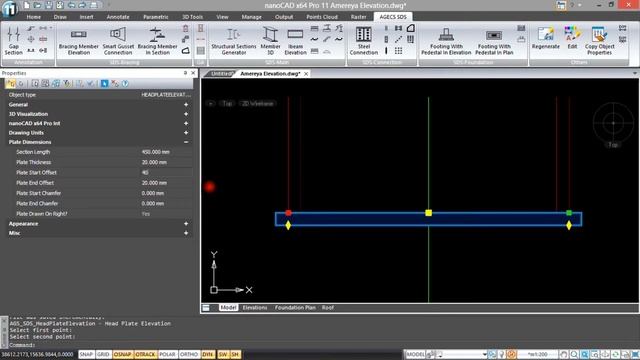Launch Bracing Member Elevation tool
The width and height of the screenshot is (640, 360).
pos(78,41)
